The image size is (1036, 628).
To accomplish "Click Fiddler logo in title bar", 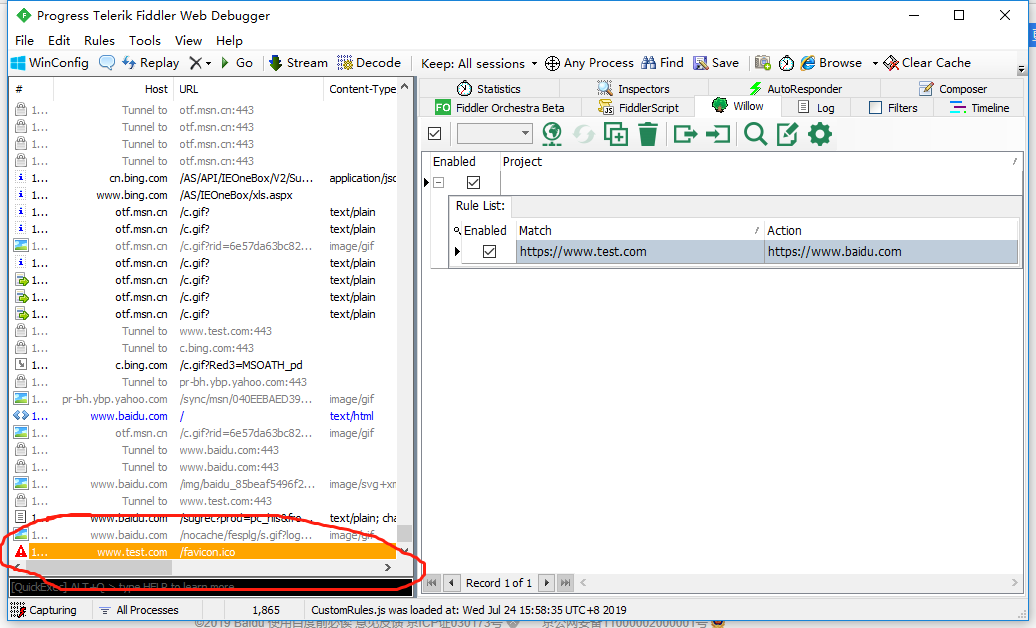I will 24,15.
